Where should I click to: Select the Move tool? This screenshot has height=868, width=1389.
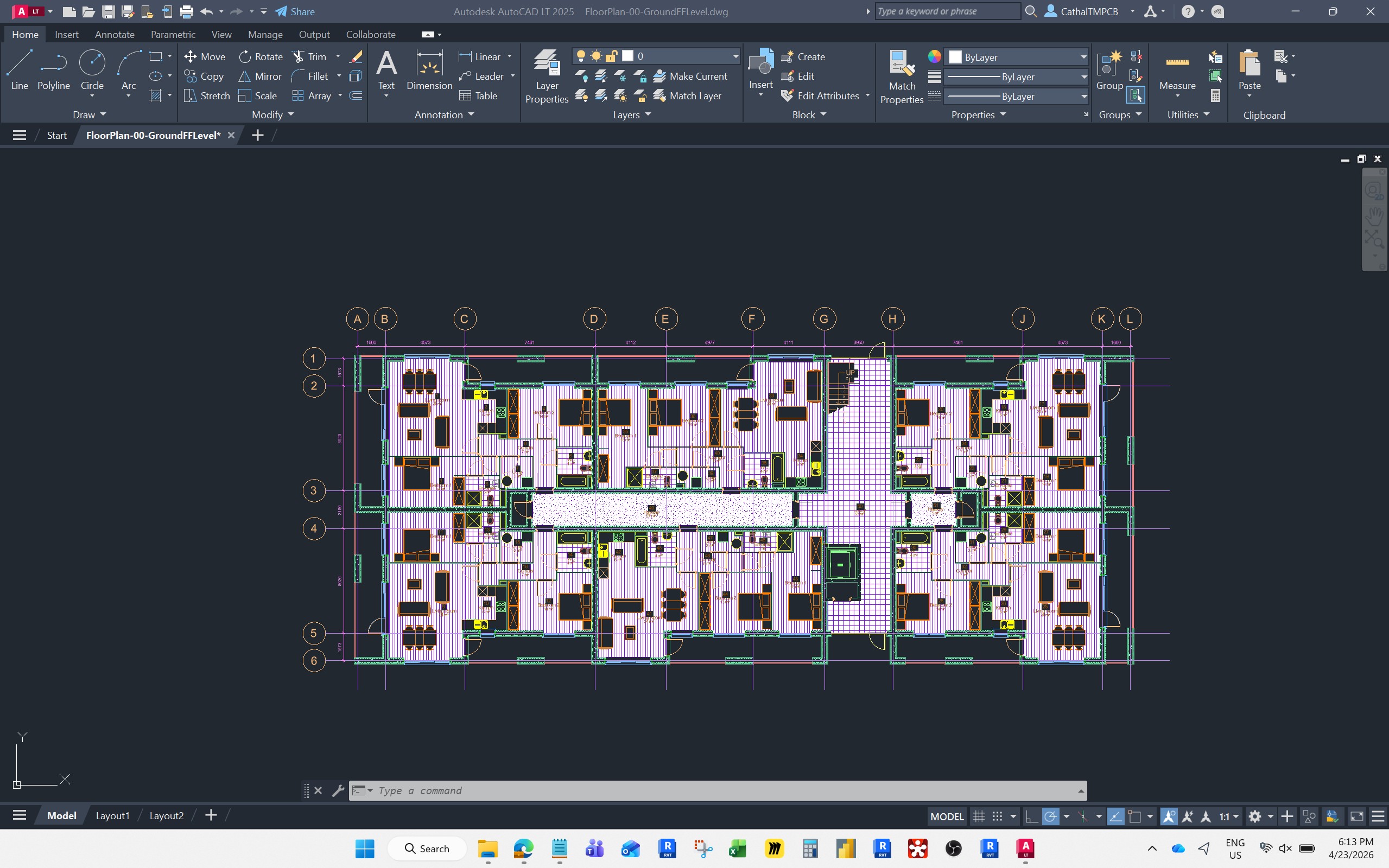pos(206,56)
